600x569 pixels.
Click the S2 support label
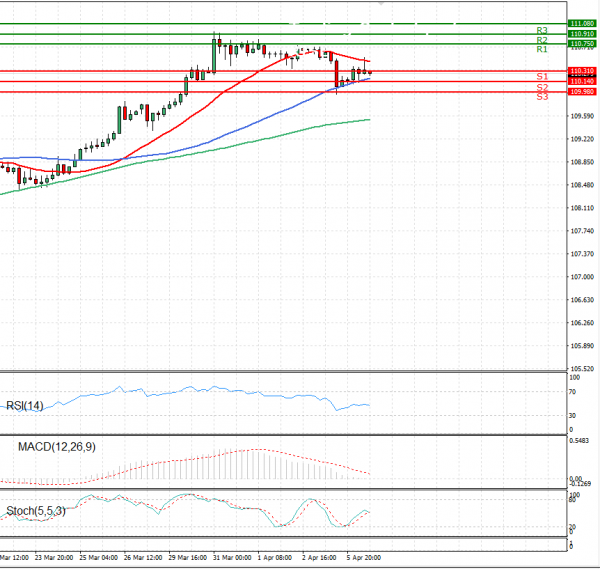coord(541,88)
